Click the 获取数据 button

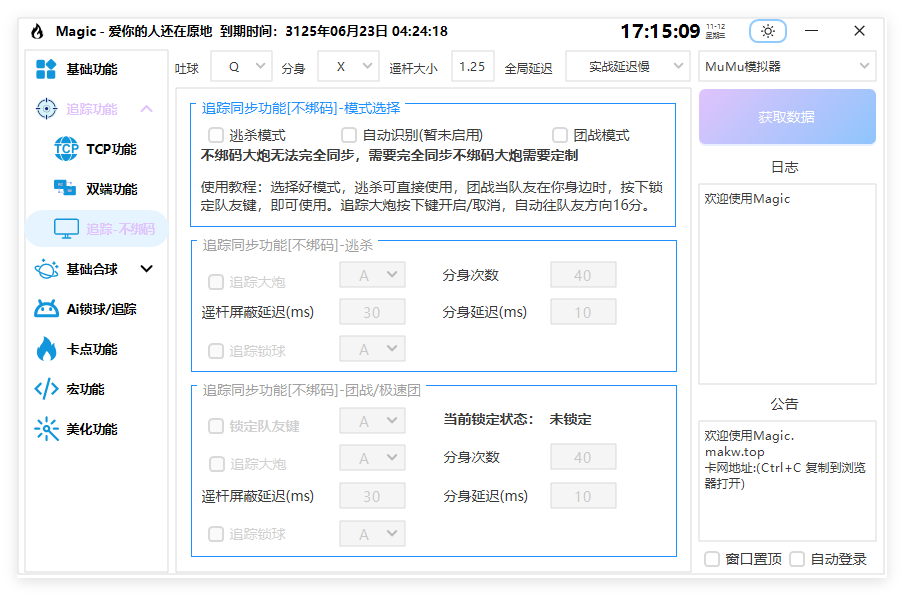pos(787,116)
